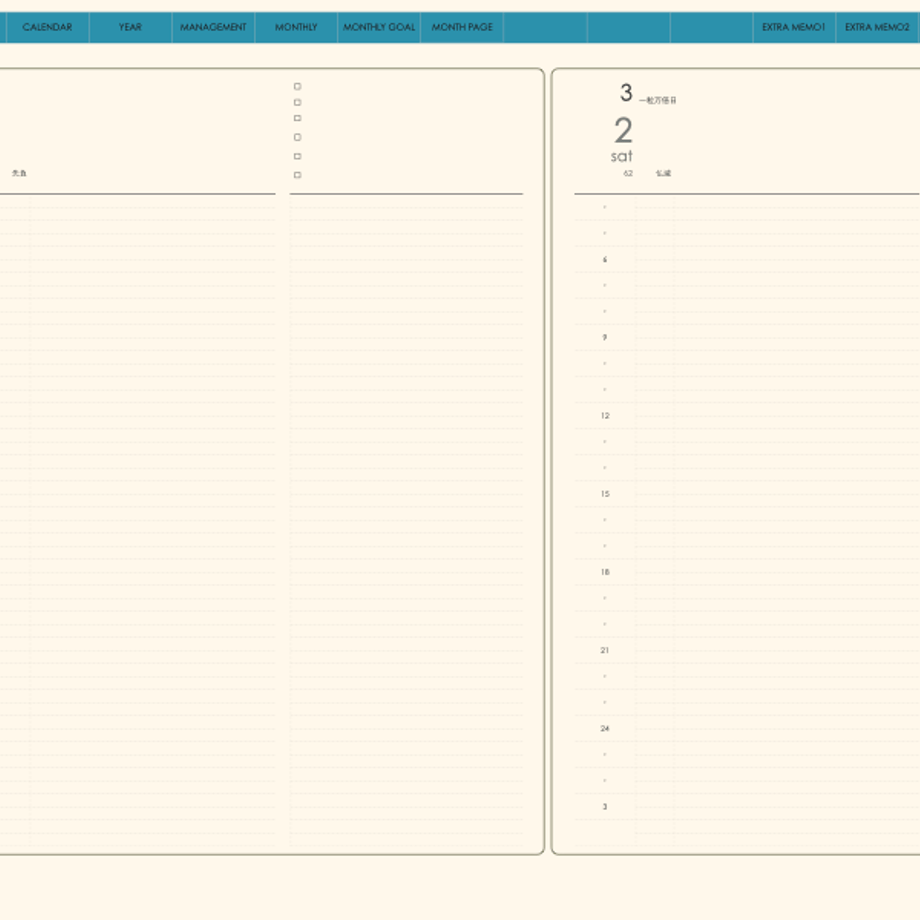Click the 6 hour mark on the timeline
Viewport: 920px width, 920px height.
click(605, 259)
